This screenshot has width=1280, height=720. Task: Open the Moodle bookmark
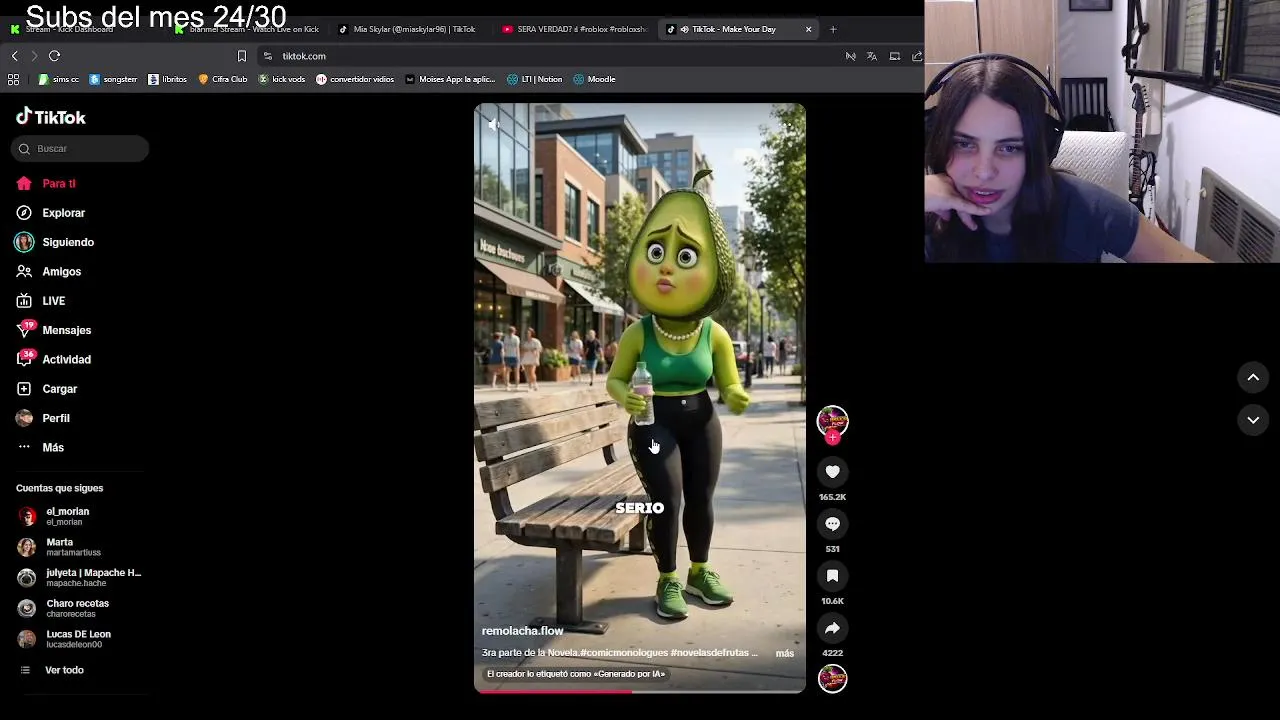pyautogui.click(x=594, y=79)
